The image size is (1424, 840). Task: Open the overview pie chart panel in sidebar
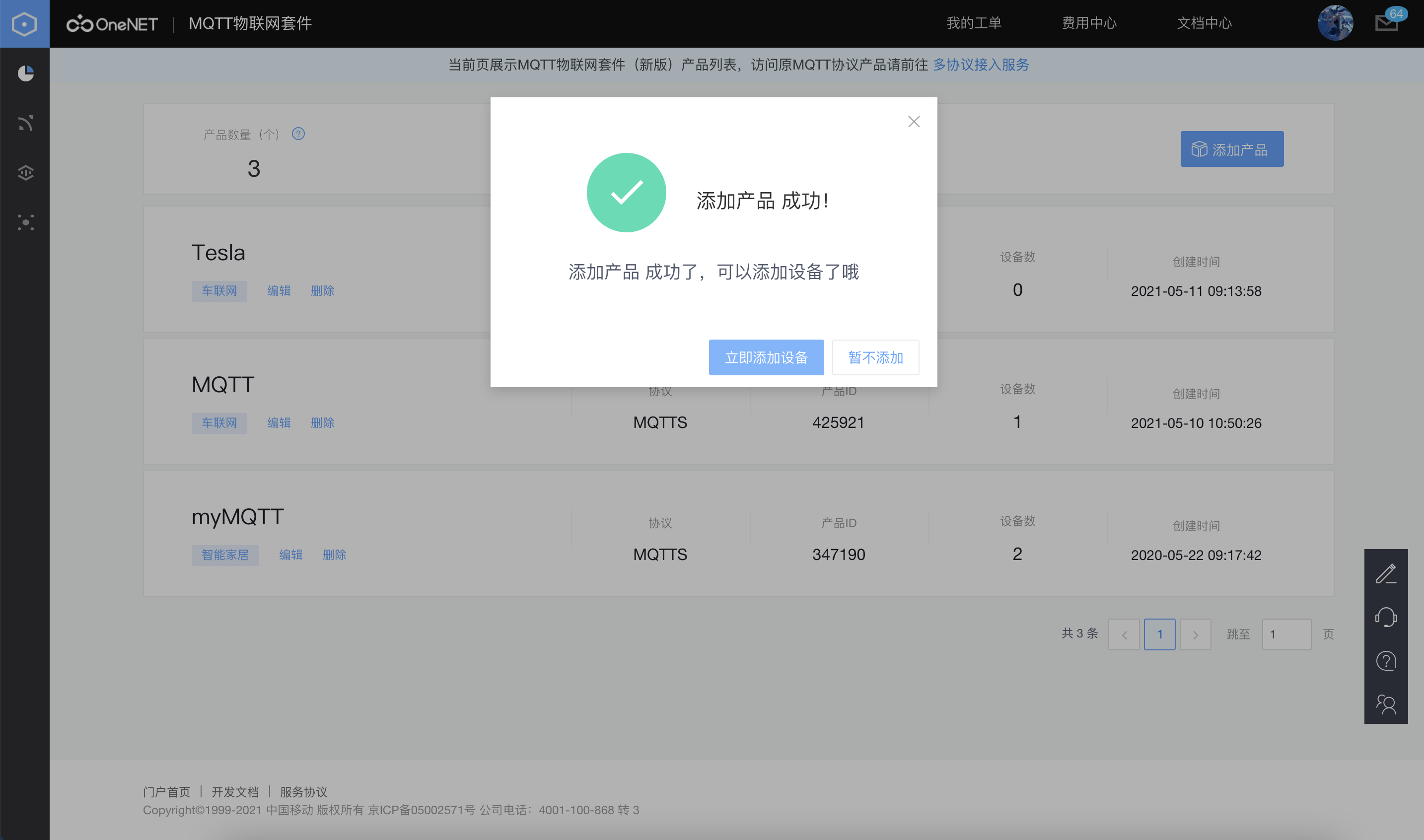point(25,73)
